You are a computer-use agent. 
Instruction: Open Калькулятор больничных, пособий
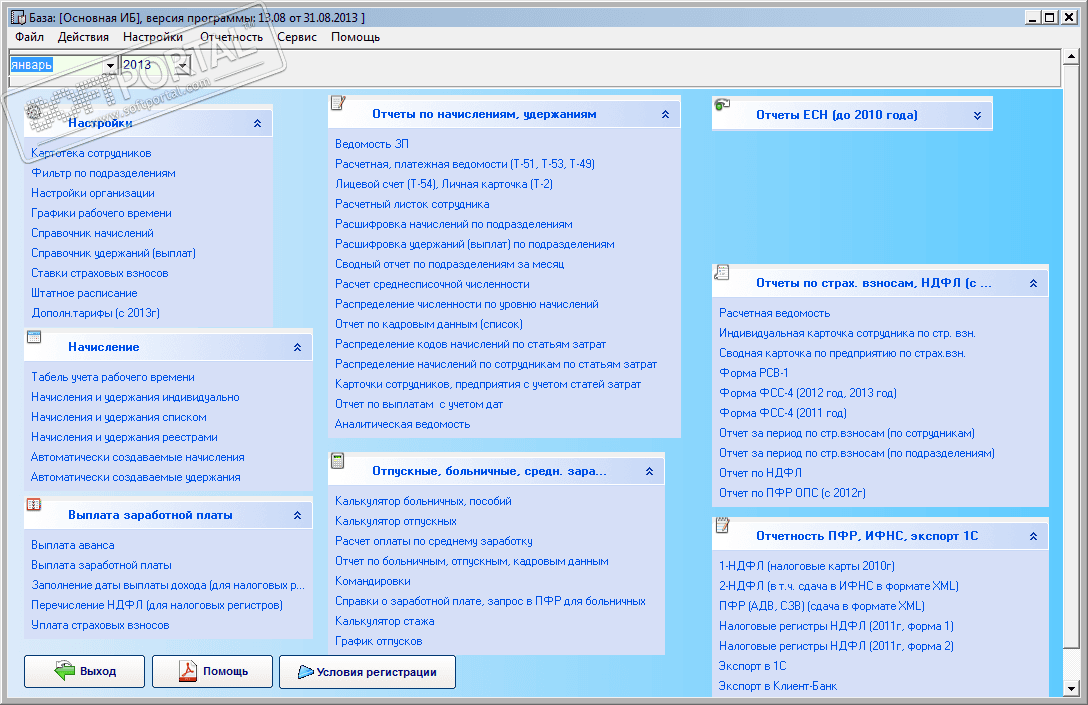pos(423,501)
